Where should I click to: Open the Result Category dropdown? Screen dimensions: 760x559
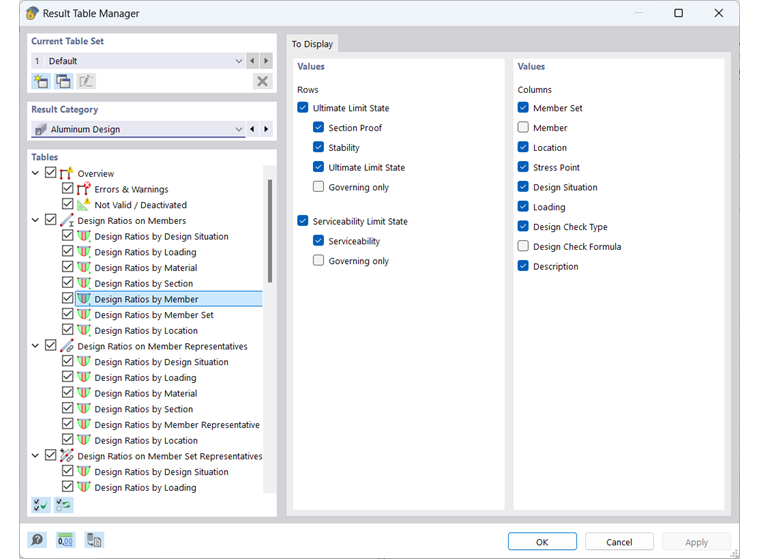point(238,130)
